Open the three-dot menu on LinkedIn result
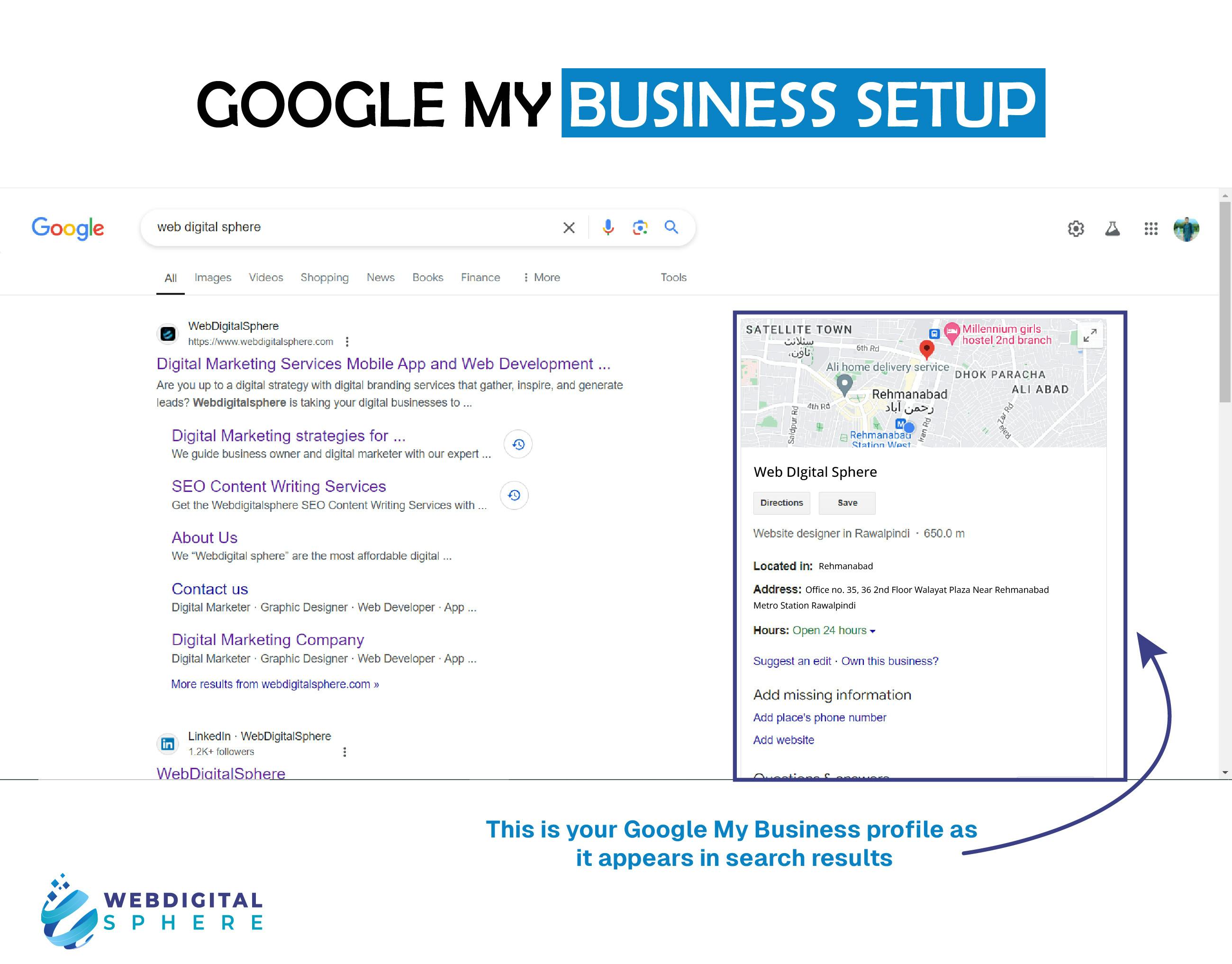 (x=344, y=752)
